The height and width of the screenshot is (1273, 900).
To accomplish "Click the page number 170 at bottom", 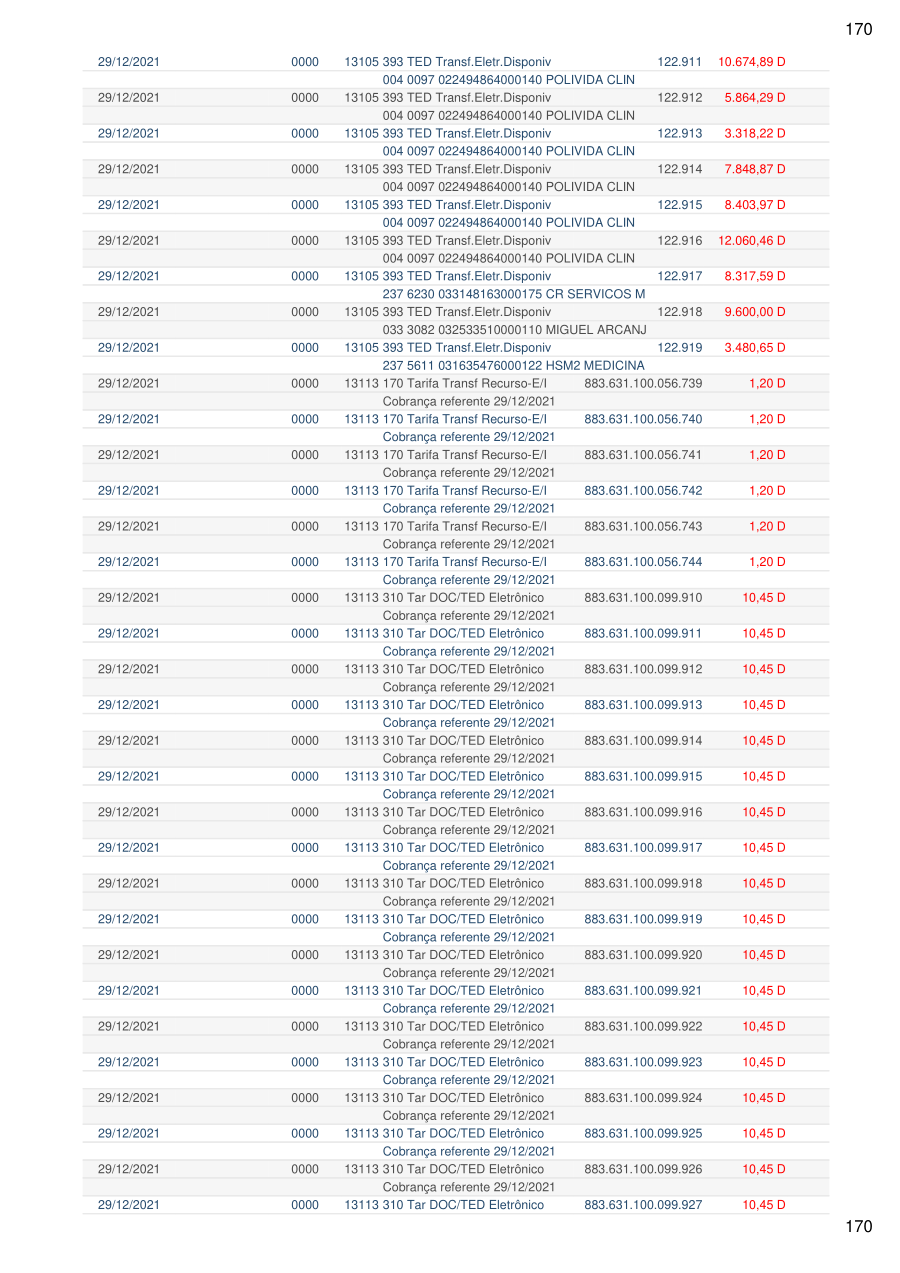I will [858, 1227].
